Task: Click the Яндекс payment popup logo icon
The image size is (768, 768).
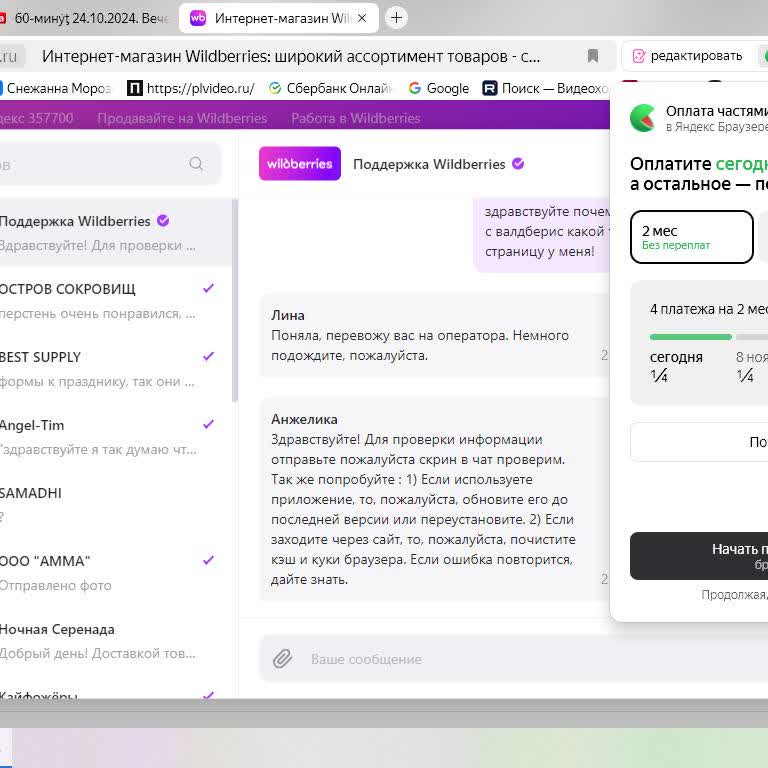Action: 643,118
